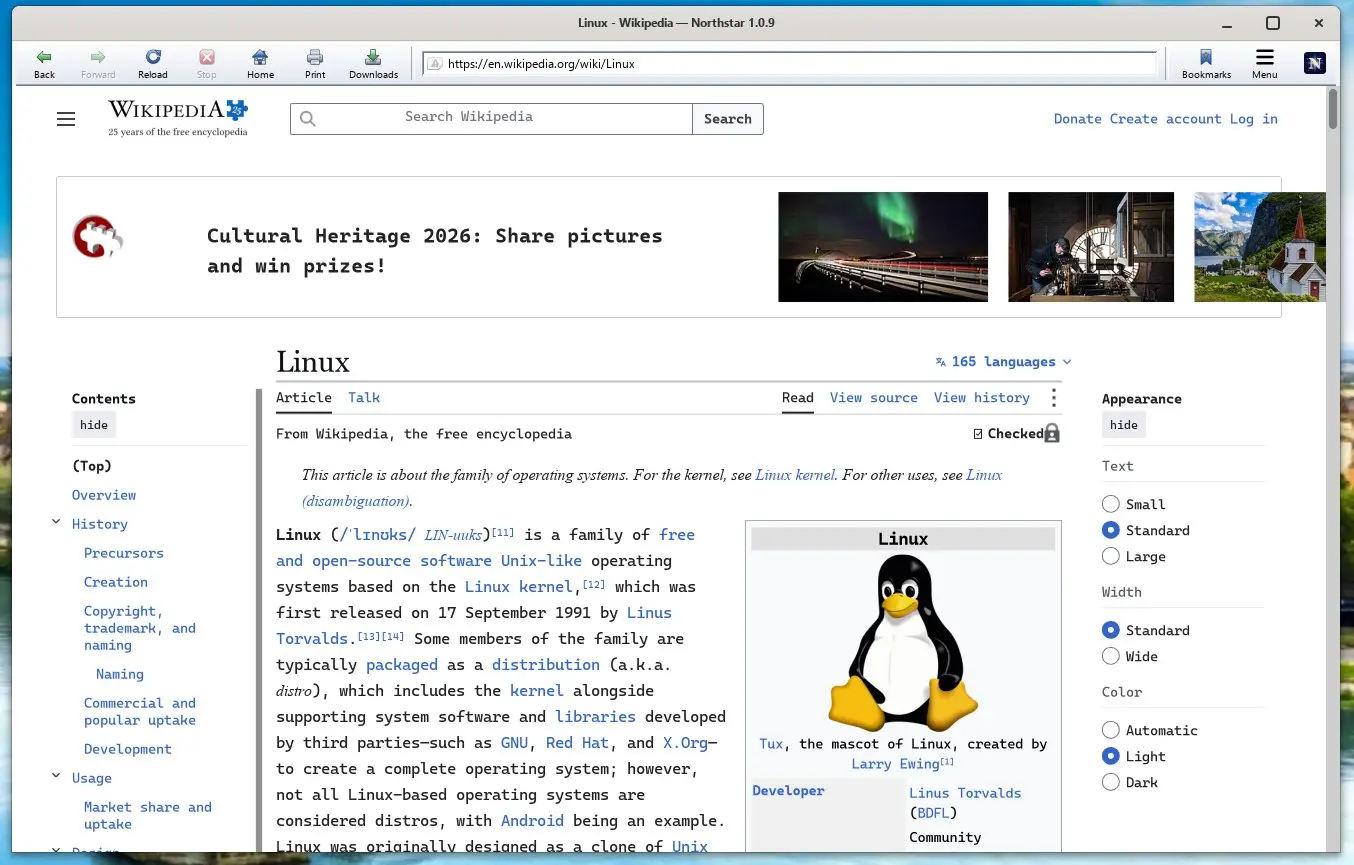
Task: Select Automatic color mode
Action: (x=1111, y=730)
